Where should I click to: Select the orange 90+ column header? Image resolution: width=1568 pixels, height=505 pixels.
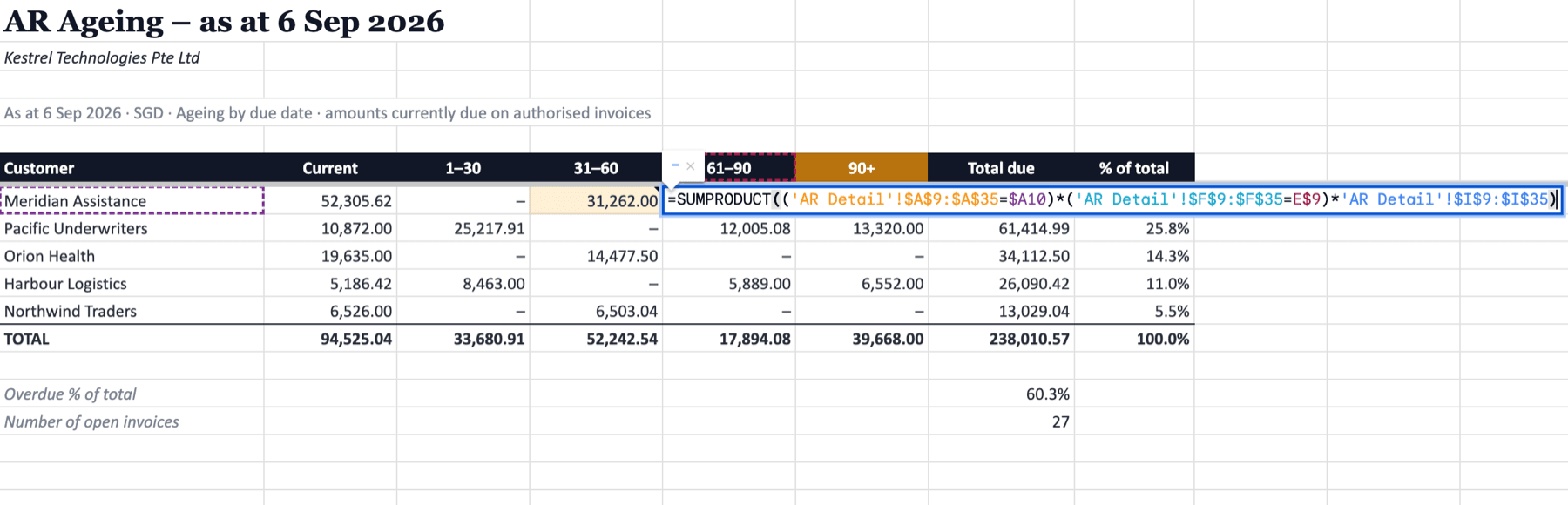(862, 168)
